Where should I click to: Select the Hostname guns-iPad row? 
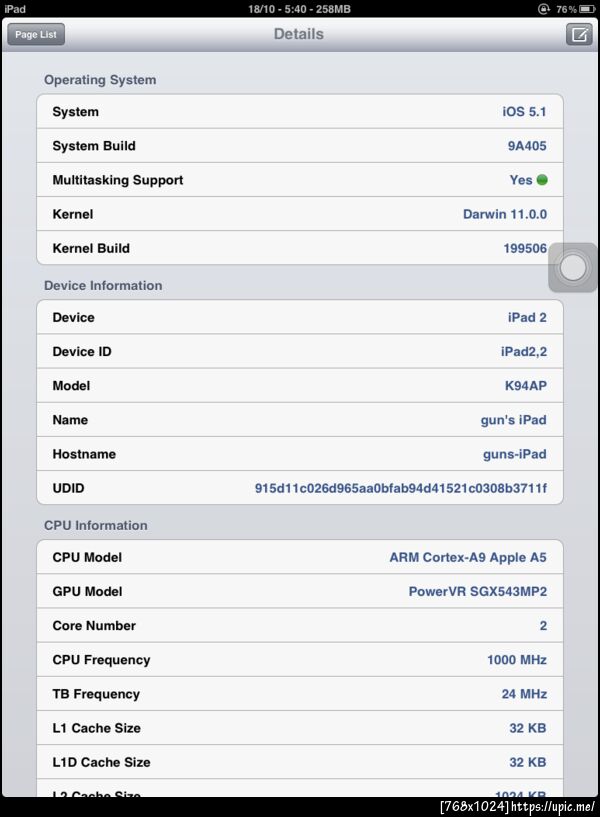(299, 454)
